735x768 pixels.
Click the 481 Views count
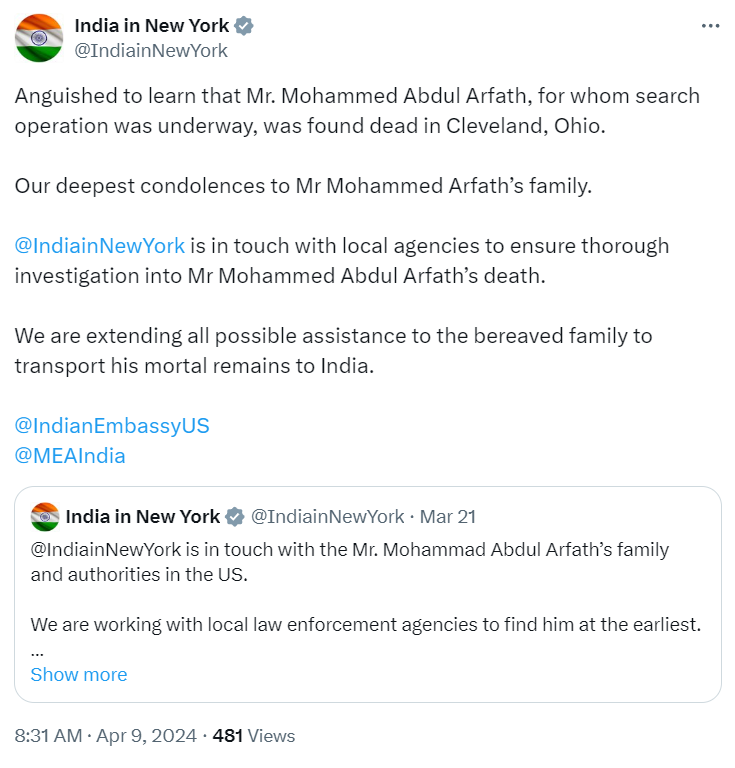[254, 736]
